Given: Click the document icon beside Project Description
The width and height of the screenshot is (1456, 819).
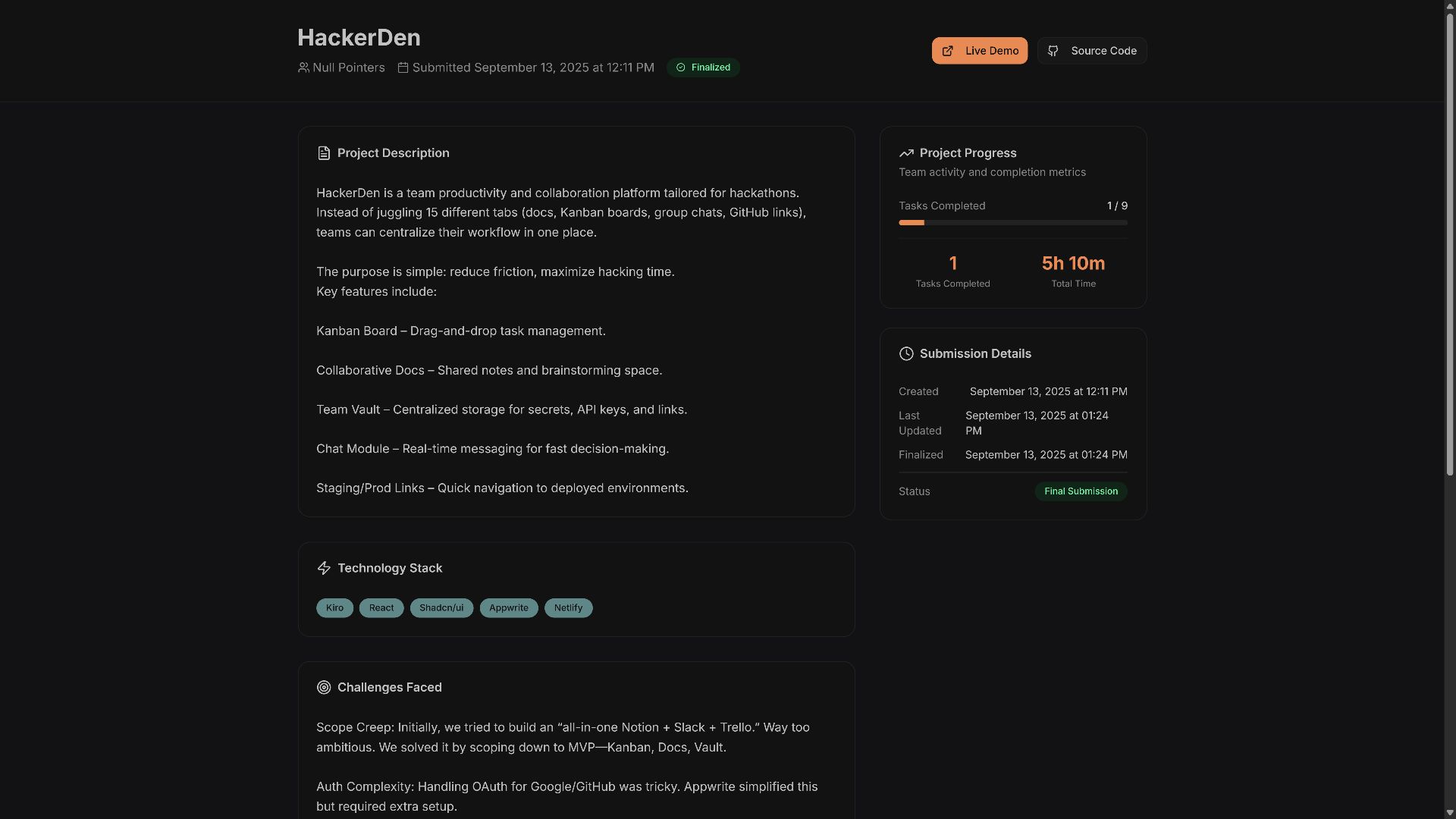Looking at the screenshot, I should click(324, 153).
